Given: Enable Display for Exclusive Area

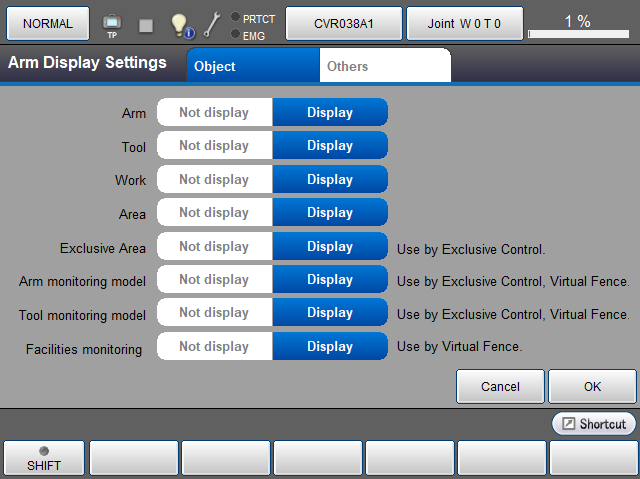Looking at the screenshot, I should tap(330, 247).
